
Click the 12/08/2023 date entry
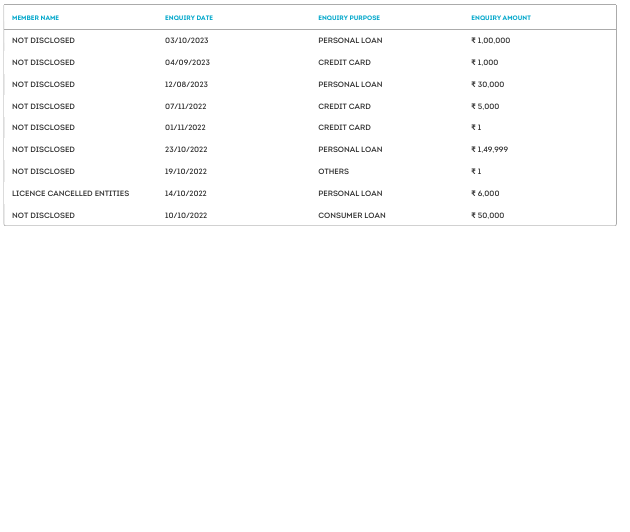187,85
